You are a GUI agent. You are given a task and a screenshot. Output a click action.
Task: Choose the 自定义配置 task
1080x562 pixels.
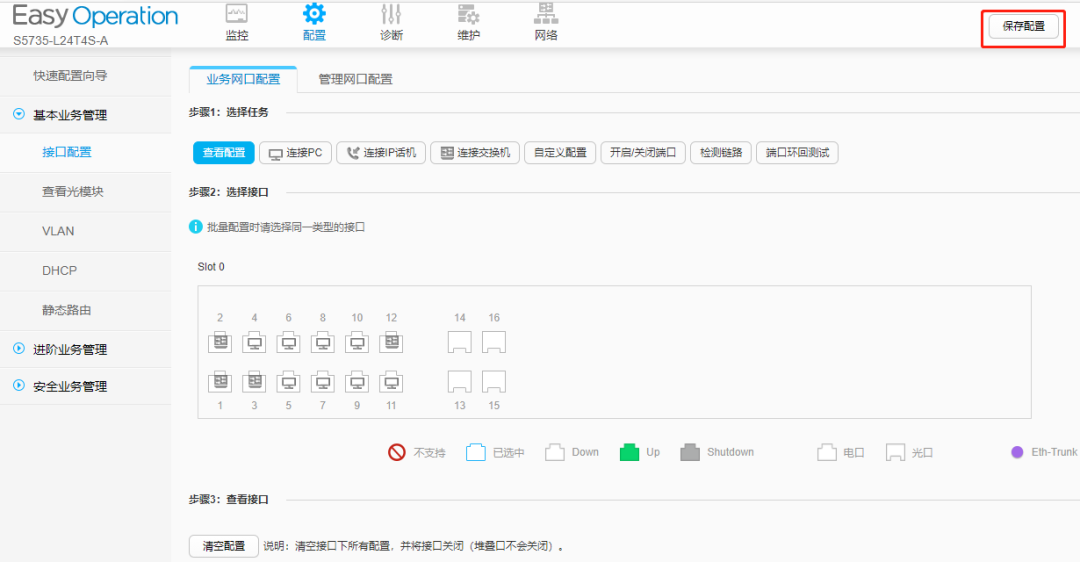coord(560,152)
